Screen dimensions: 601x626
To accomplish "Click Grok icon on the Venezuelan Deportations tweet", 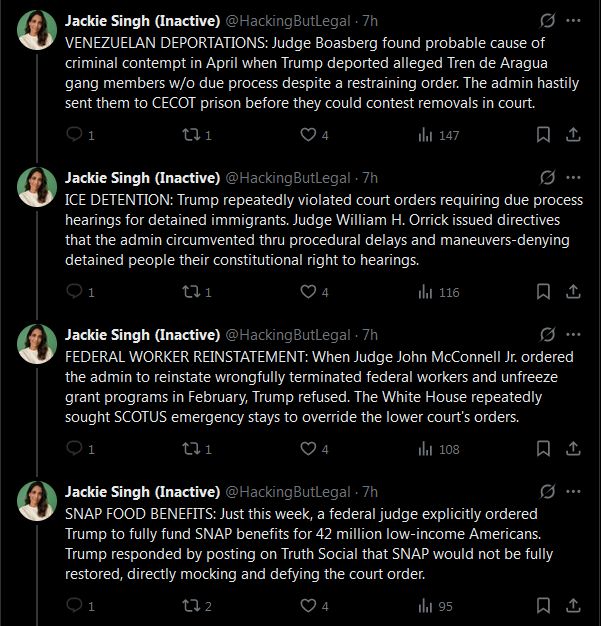I will click(x=546, y=20).
